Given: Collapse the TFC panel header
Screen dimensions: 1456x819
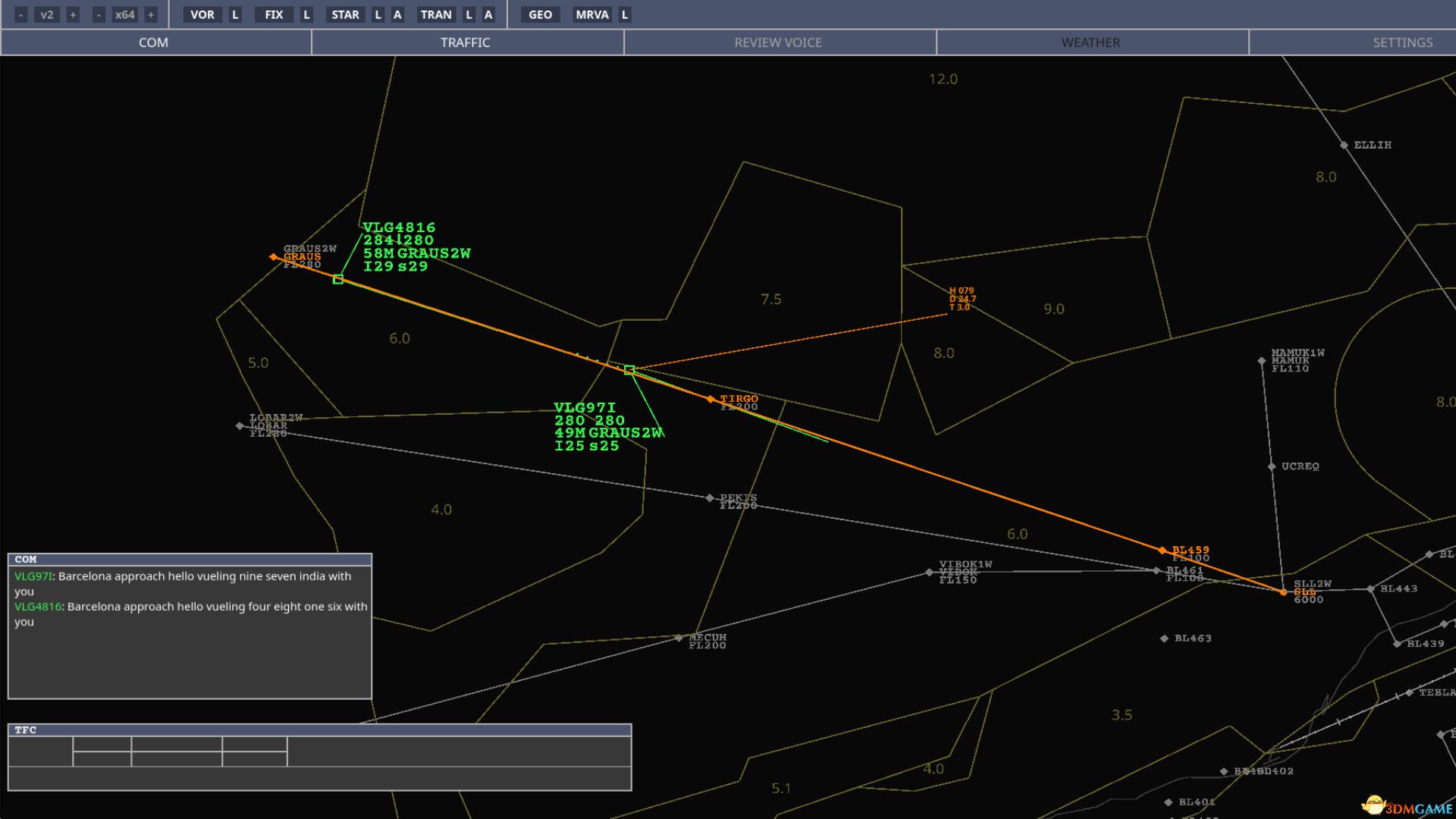Looking at the screenshot, I should tap(318, 730).
